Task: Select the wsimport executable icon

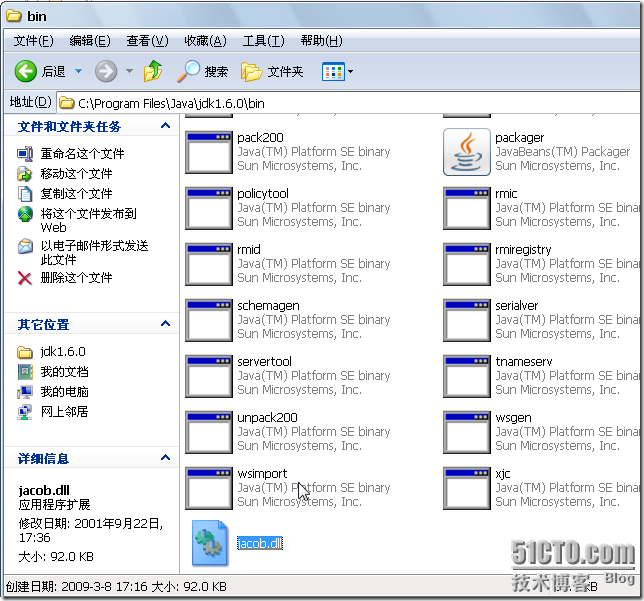Action: 209,488
